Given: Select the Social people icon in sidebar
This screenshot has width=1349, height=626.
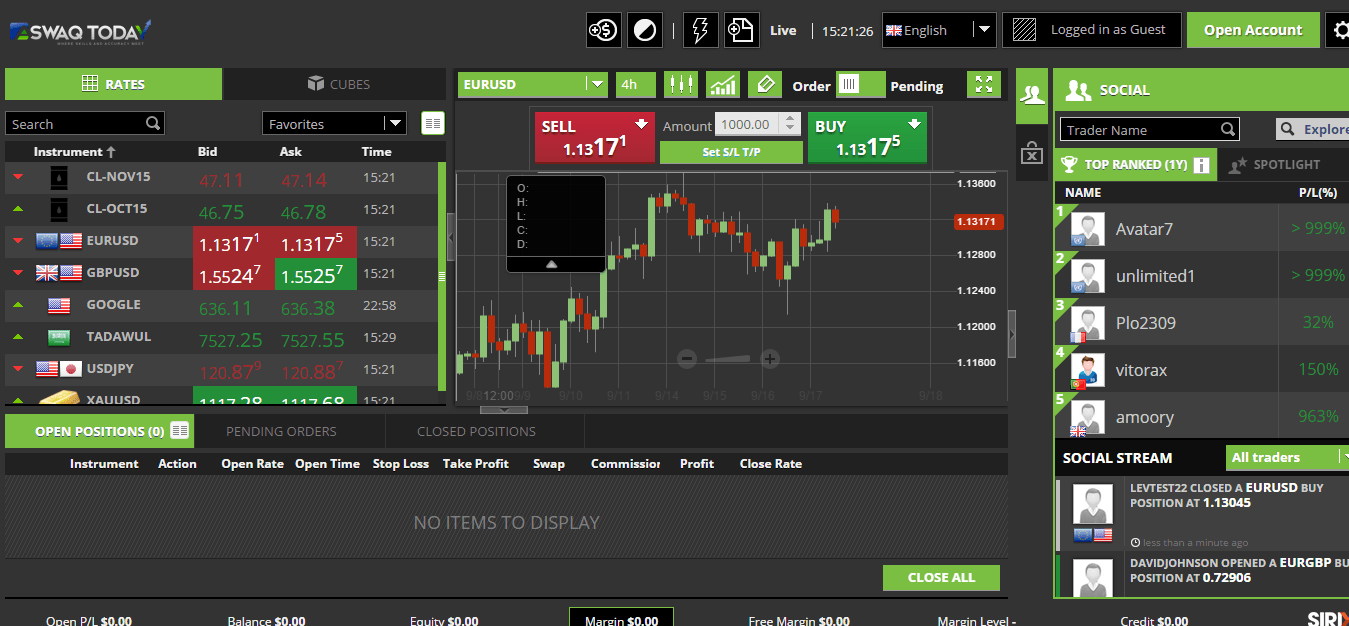Looking at the screenshot, I should (x=1031, y=95).
